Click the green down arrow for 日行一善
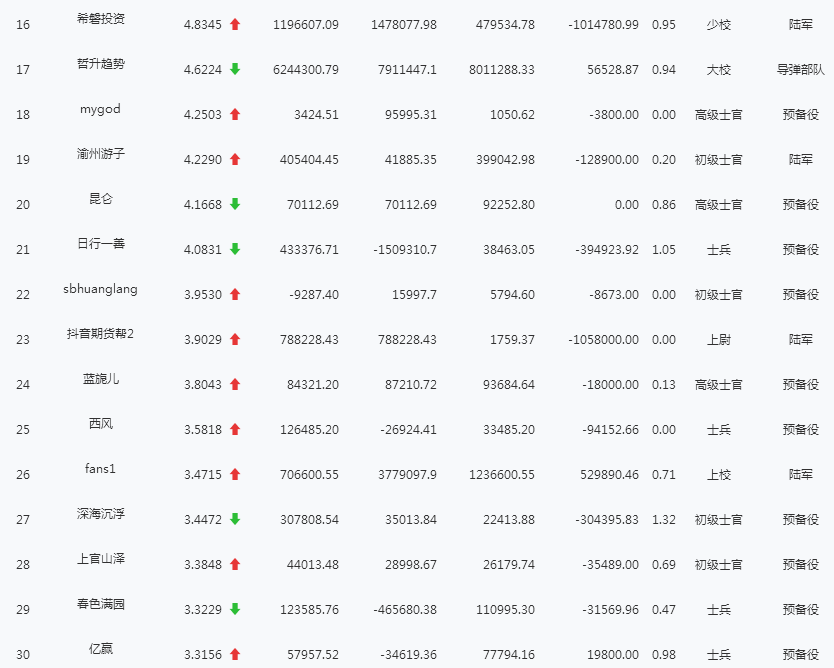The height and width of the screenshot is (668, 834). coord(235,249)
